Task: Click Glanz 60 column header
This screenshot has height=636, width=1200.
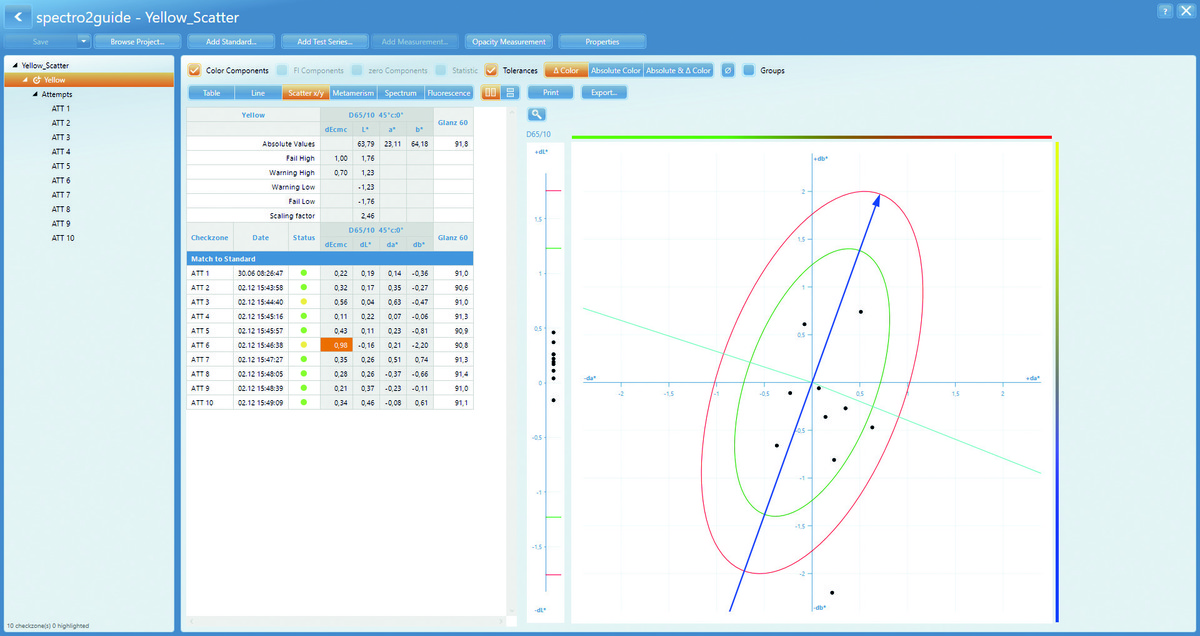Action: coord(454,237)
